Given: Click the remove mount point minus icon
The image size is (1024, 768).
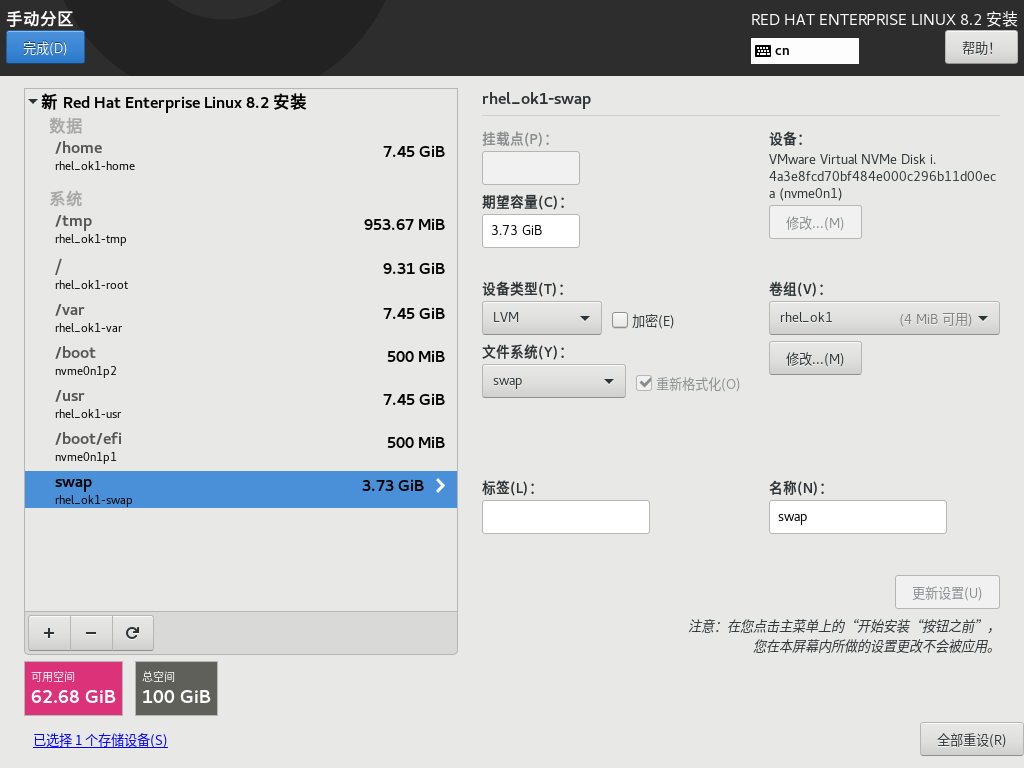Looking at the screenshot, I should [x=91, y=633].
